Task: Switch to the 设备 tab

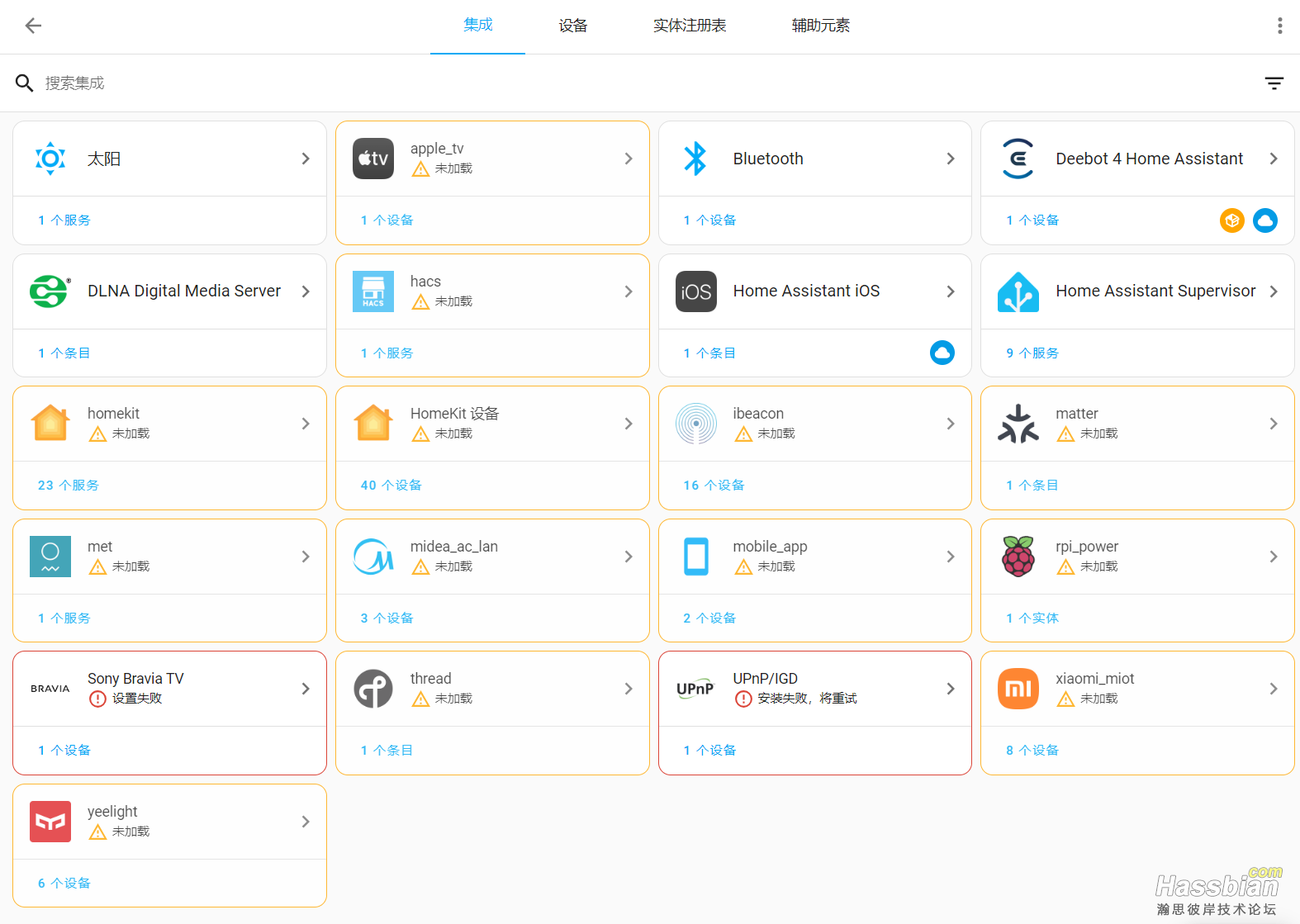Action: [x=572, y=26]
